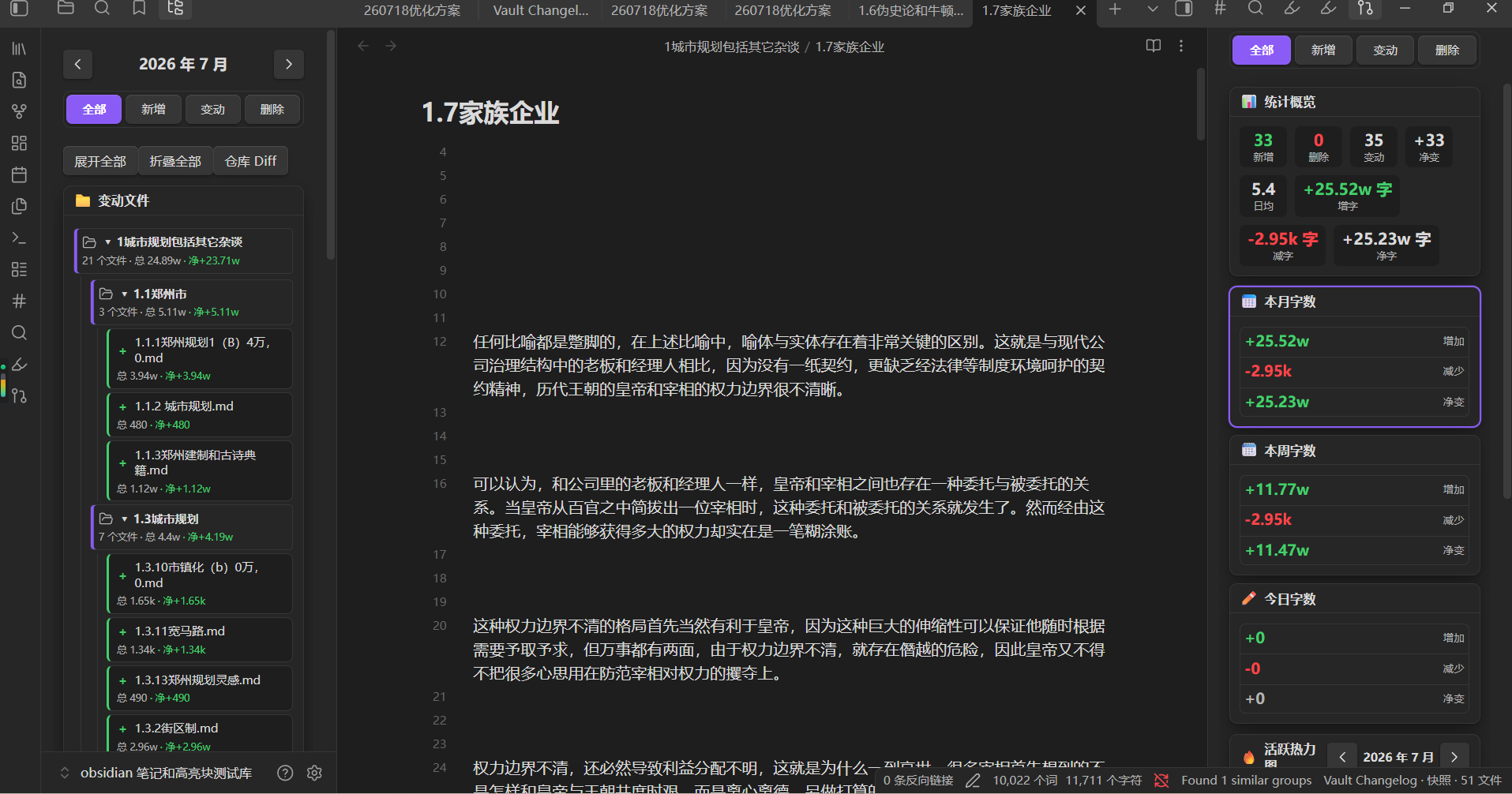Collapse the 1.1郑州市 folder

[125, 294]
